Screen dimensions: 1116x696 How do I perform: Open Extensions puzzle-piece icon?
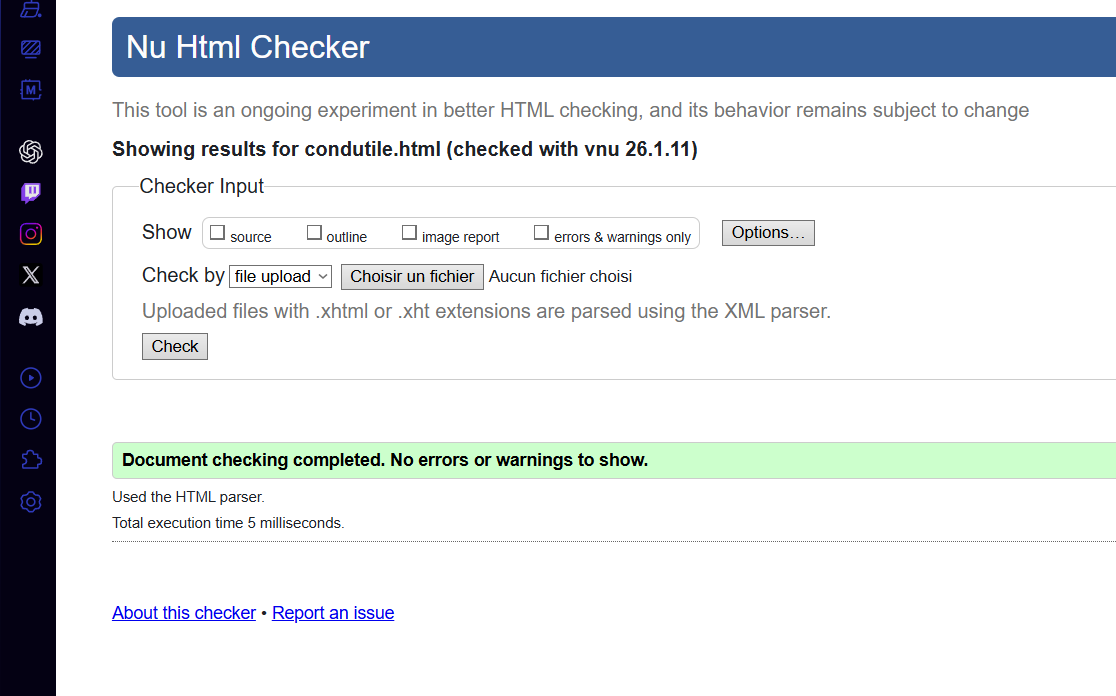click(31, 460)
